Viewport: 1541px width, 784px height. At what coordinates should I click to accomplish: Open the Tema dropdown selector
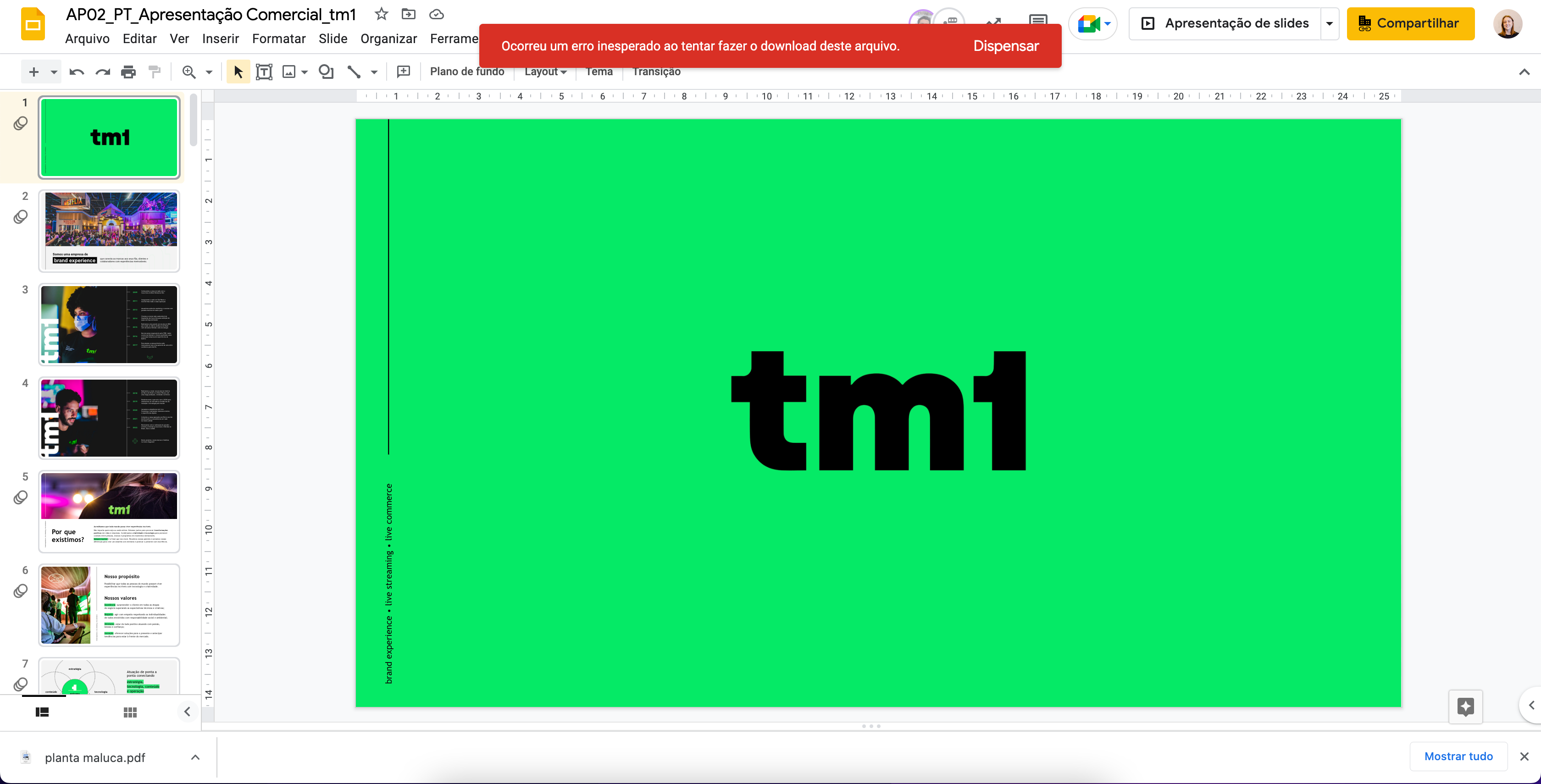pyautogui.click(x=598, y=71)
